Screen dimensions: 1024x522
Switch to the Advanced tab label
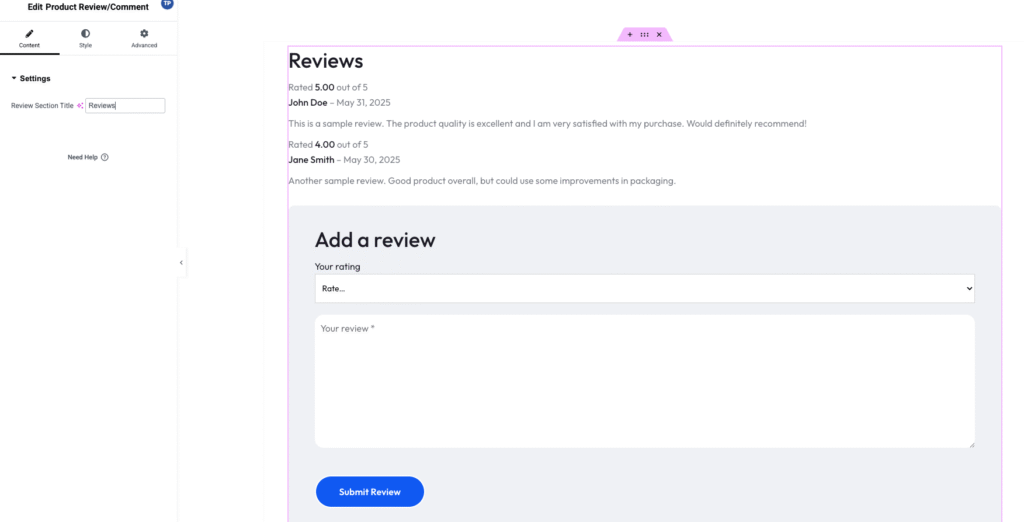pos(144,45)
